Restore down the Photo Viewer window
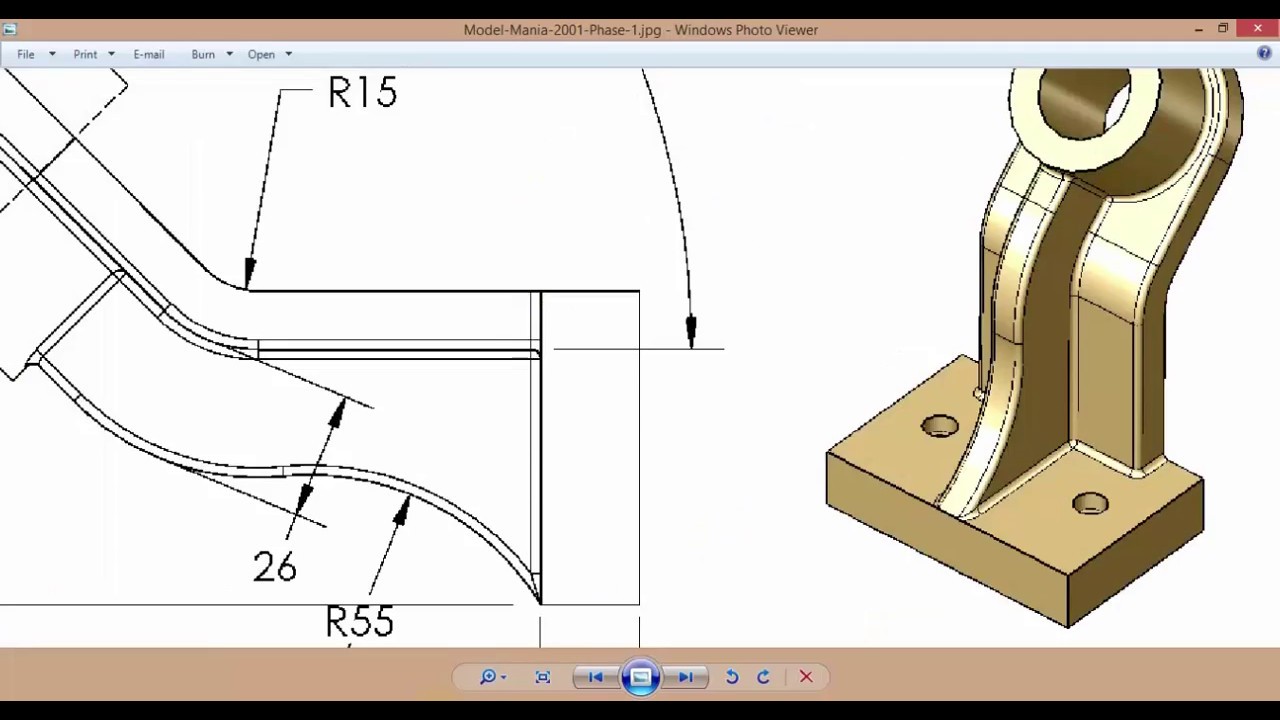The image size is (1280, 720). [x=1223, y=30]
